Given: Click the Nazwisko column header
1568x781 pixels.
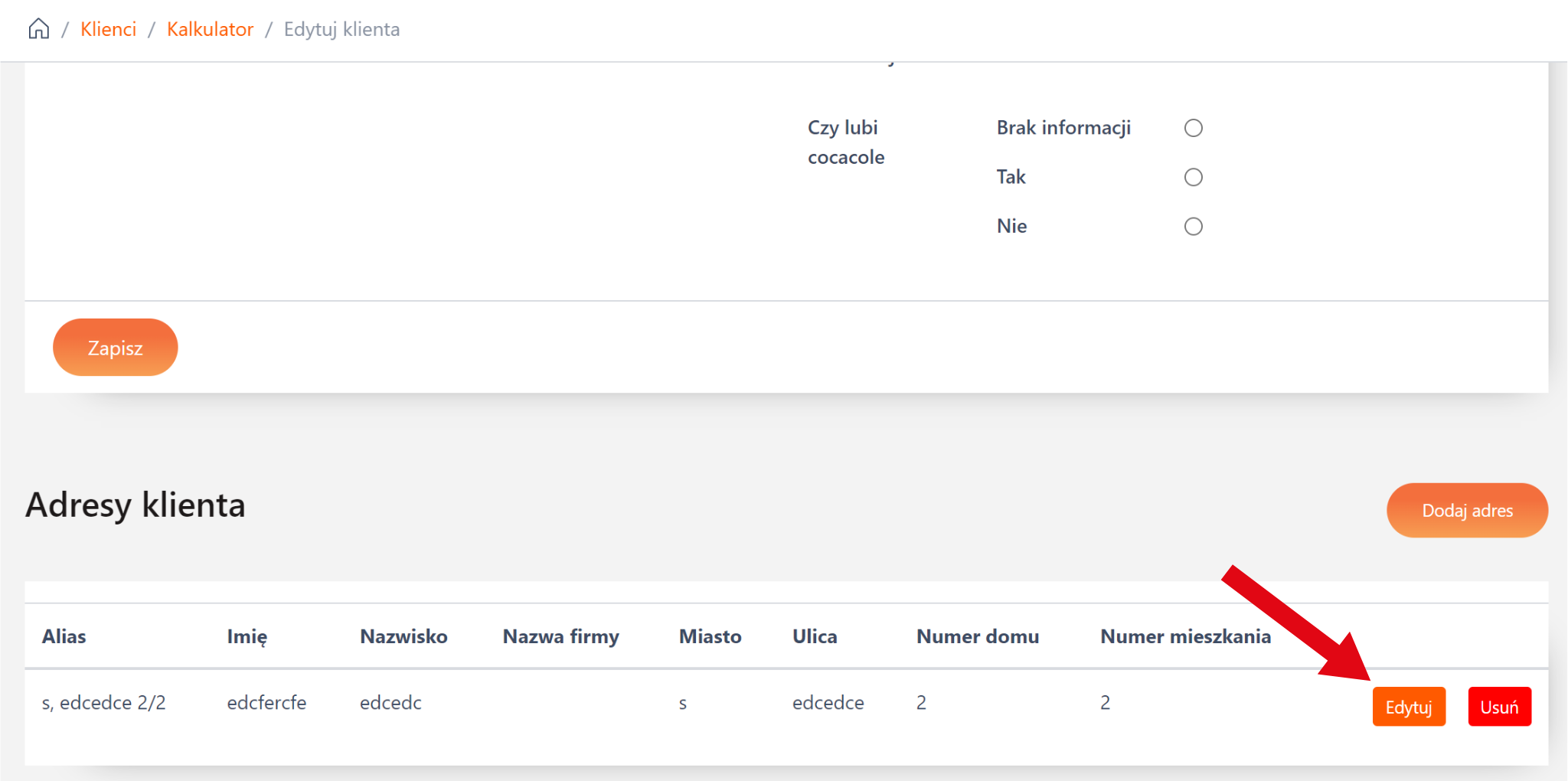Looking at the screenshot, I should click(x=403, y=636).
